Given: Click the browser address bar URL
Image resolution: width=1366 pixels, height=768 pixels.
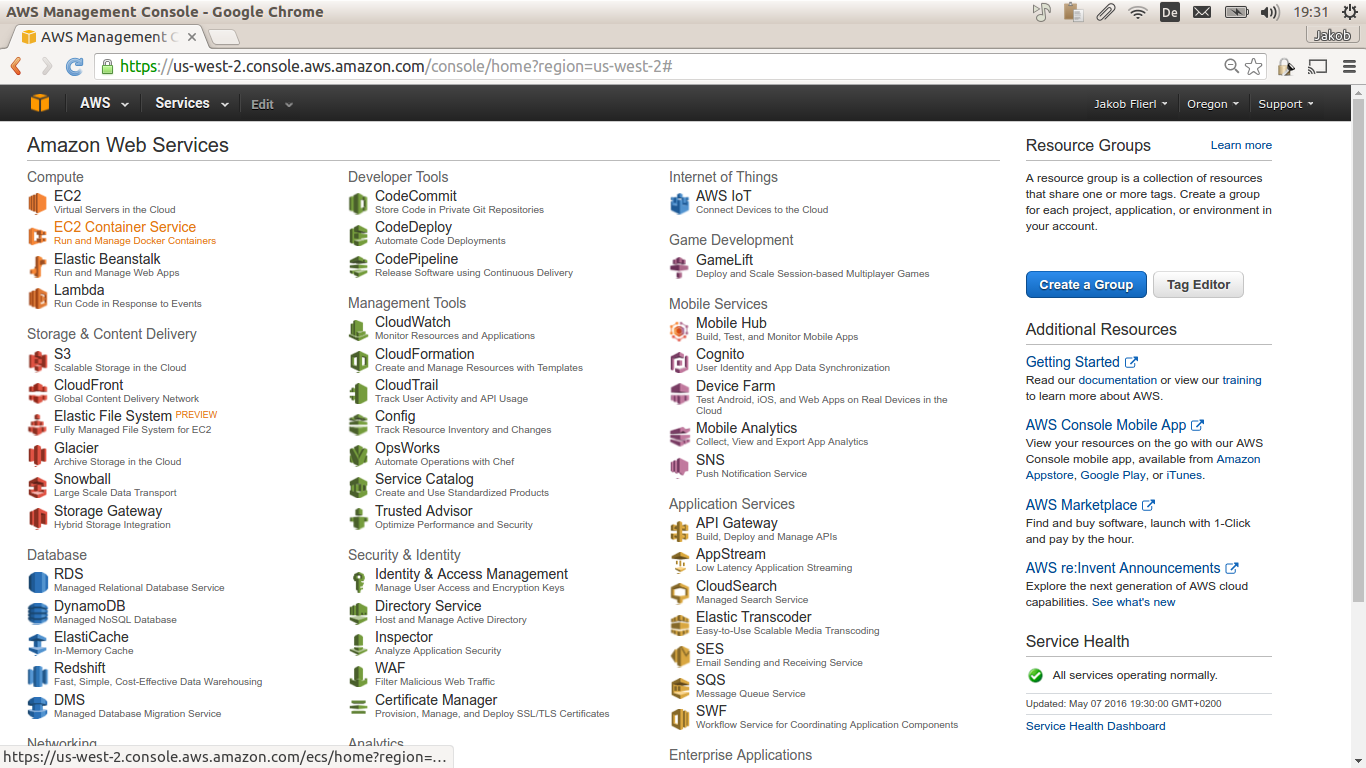Looking at the screenshot, I should pos(396,66).
